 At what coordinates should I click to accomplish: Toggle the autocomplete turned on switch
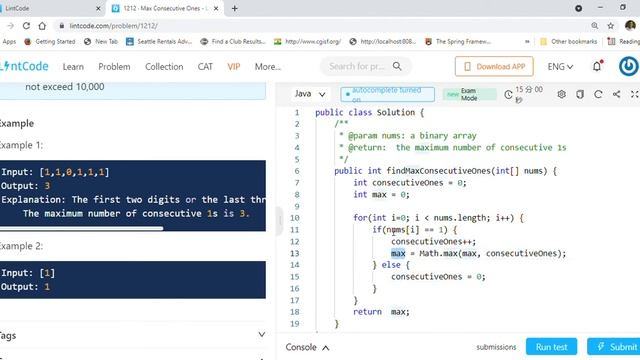click(x=387, y=94)
